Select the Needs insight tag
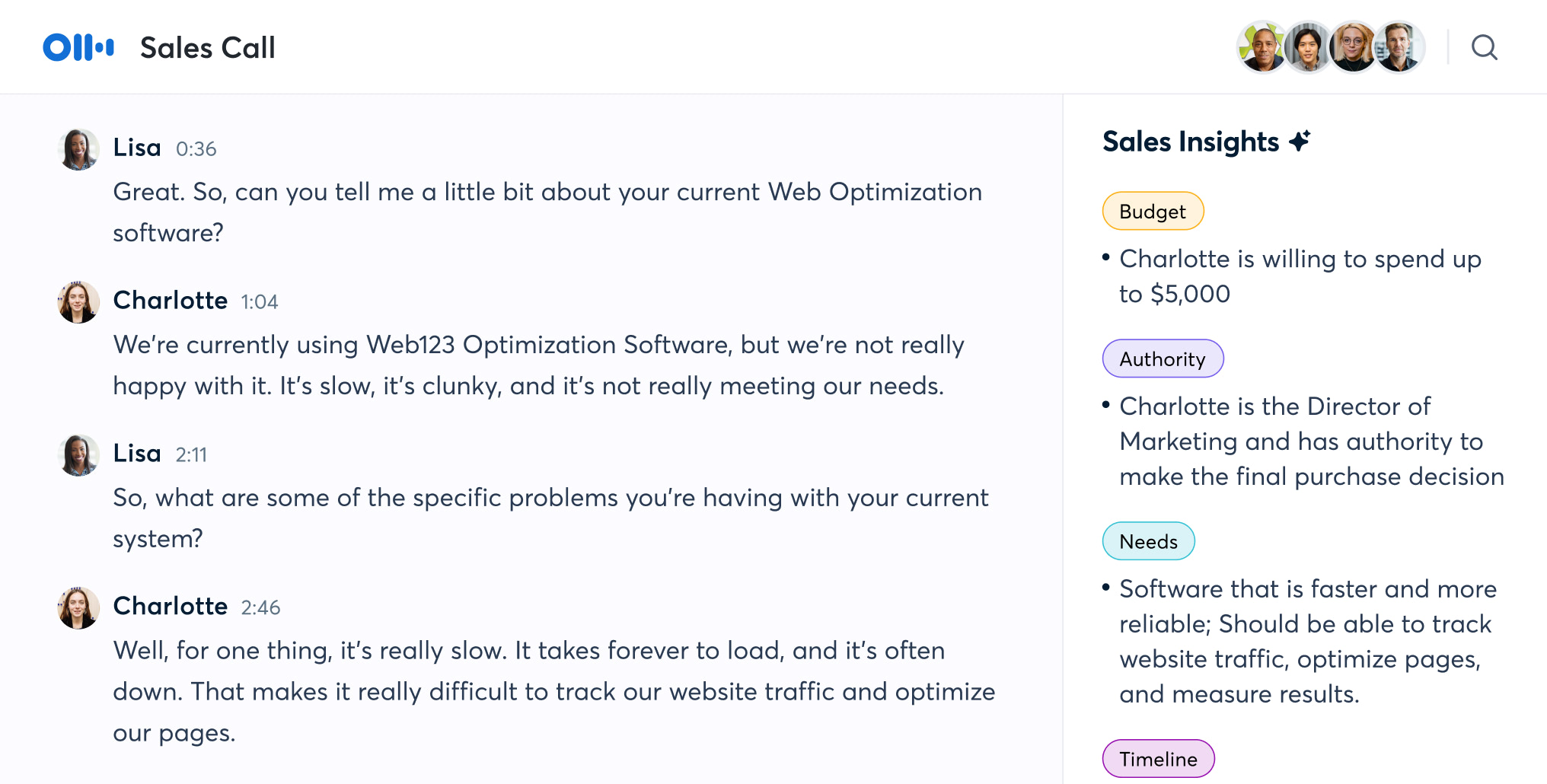Viewport: 1547px width, 784px height. click(1148, 541)
